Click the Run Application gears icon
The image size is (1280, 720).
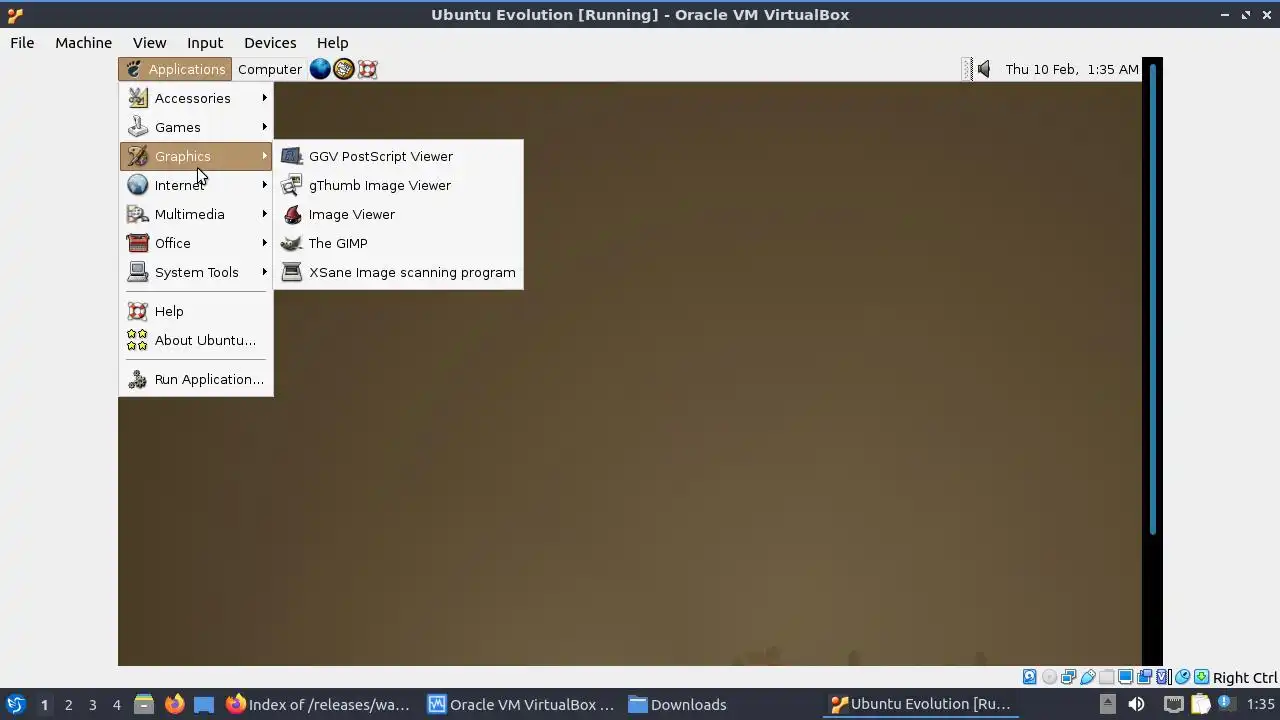(137, 379)
